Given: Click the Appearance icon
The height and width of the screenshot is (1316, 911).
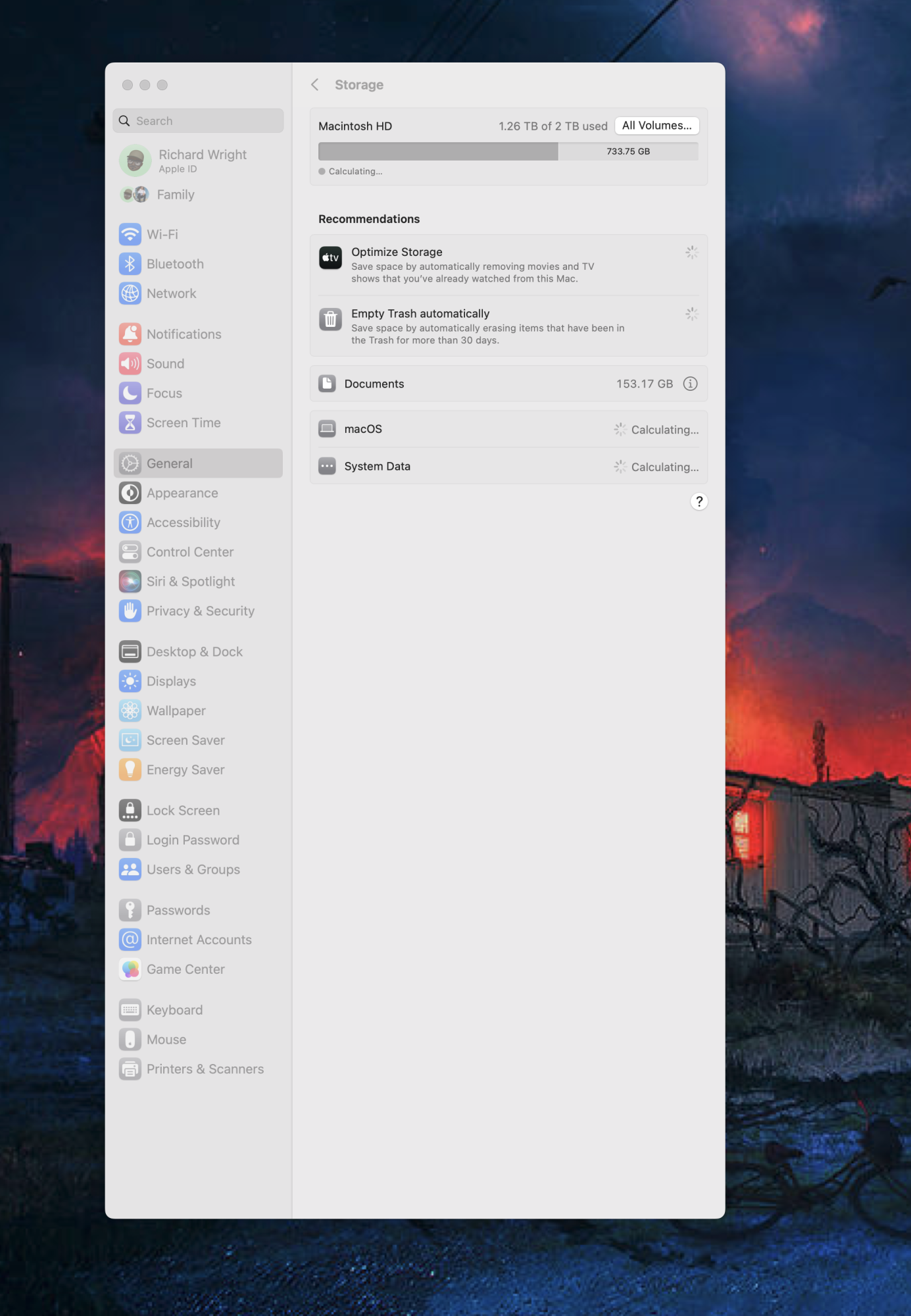Looking at the screenshot, I should pos(130,493).
